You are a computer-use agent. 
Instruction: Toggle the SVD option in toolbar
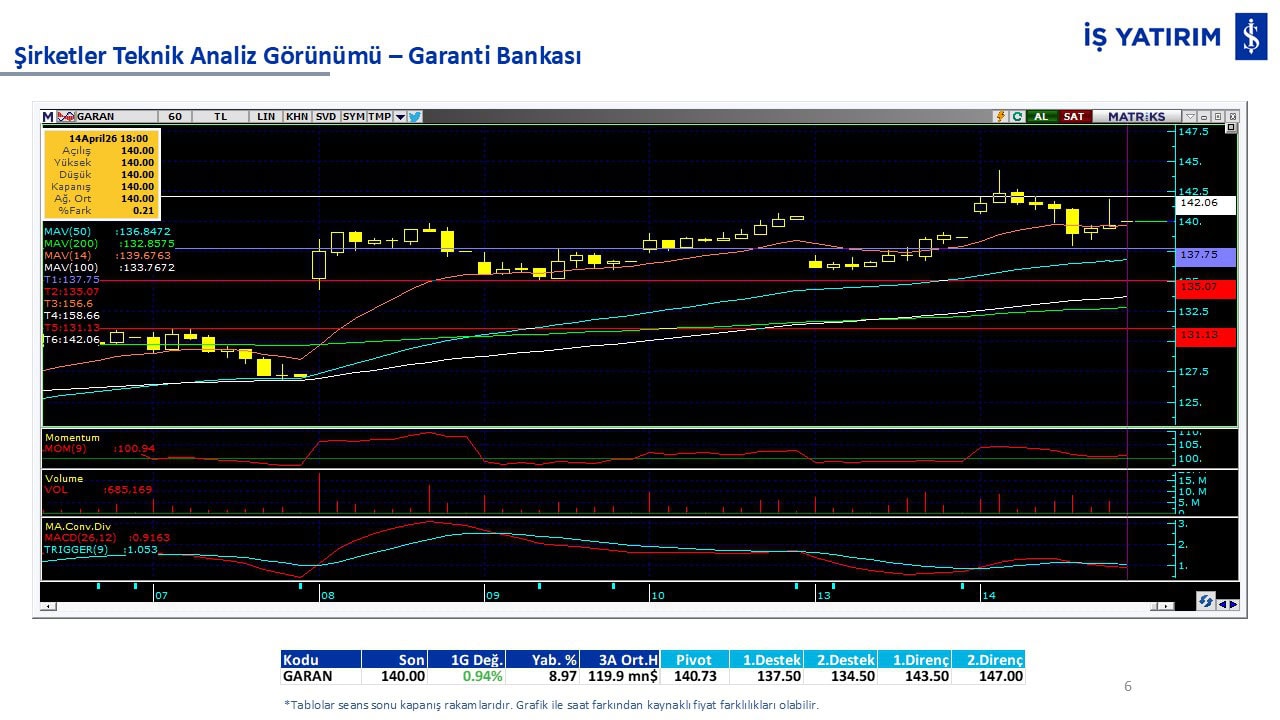[326, 117]
